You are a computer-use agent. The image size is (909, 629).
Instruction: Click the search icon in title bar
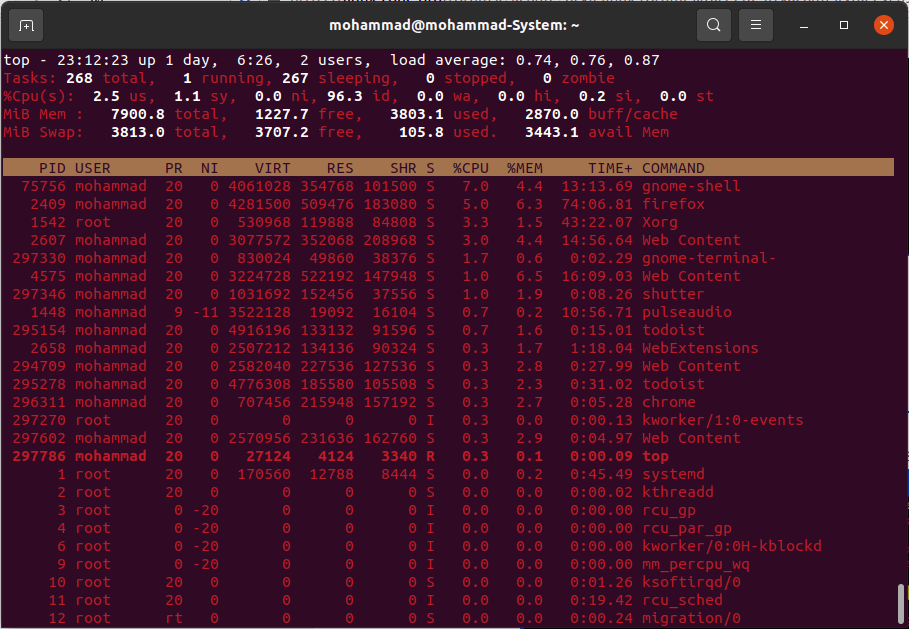point(713,25)
